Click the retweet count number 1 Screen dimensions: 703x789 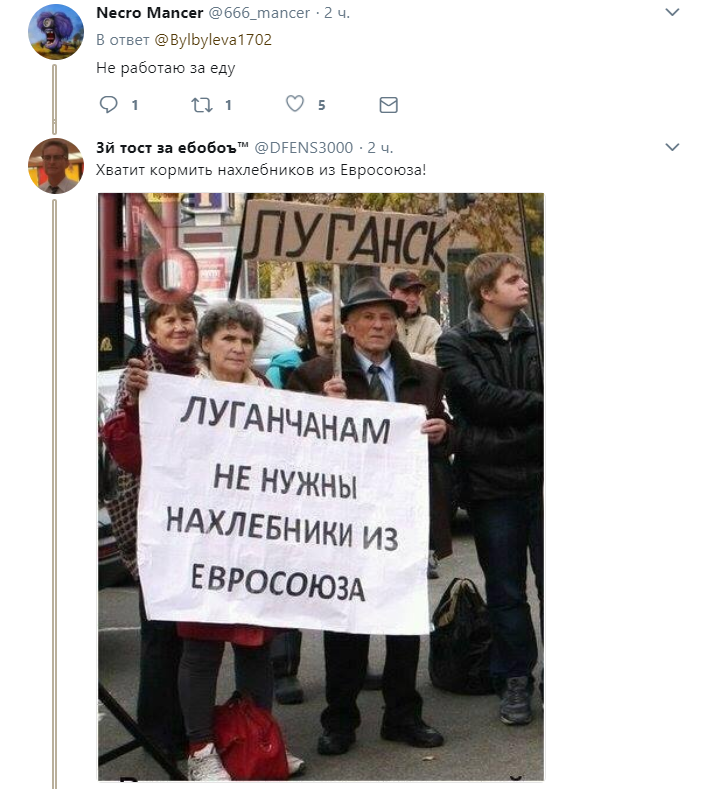click(x=228, y=105)
